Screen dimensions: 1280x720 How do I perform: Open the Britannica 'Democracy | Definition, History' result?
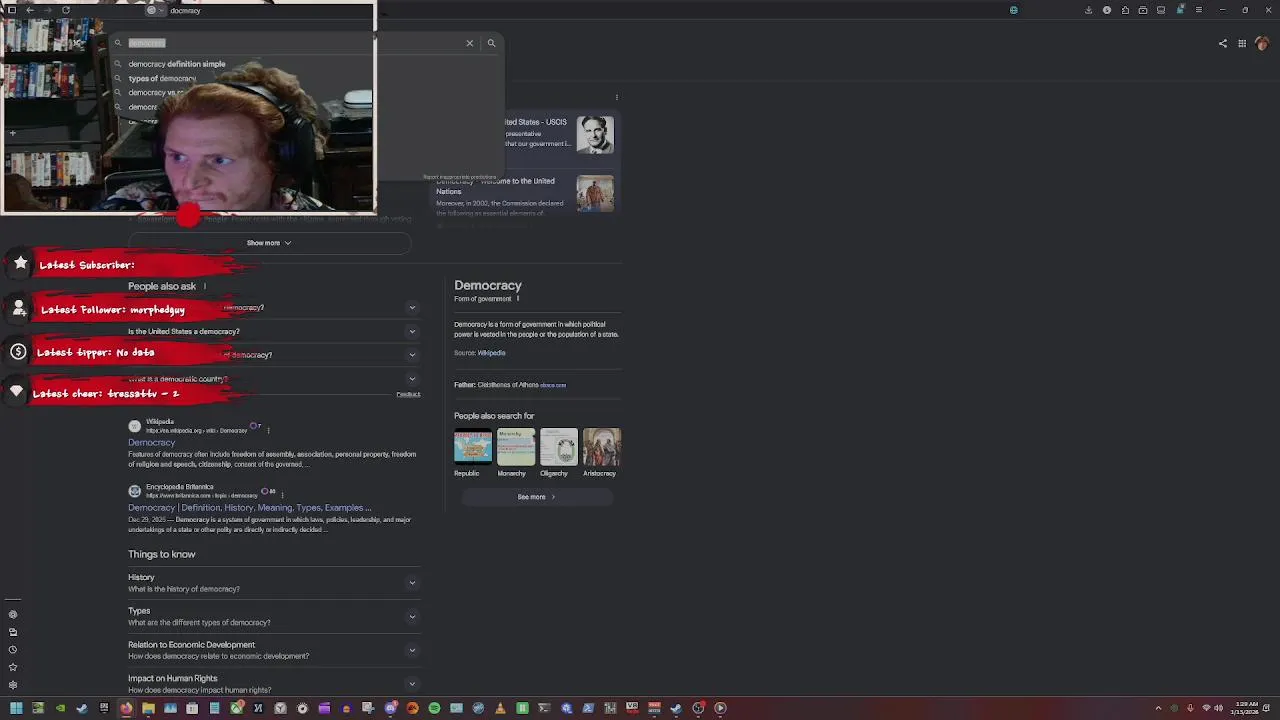pyautogui.click(x=249, y=507)
